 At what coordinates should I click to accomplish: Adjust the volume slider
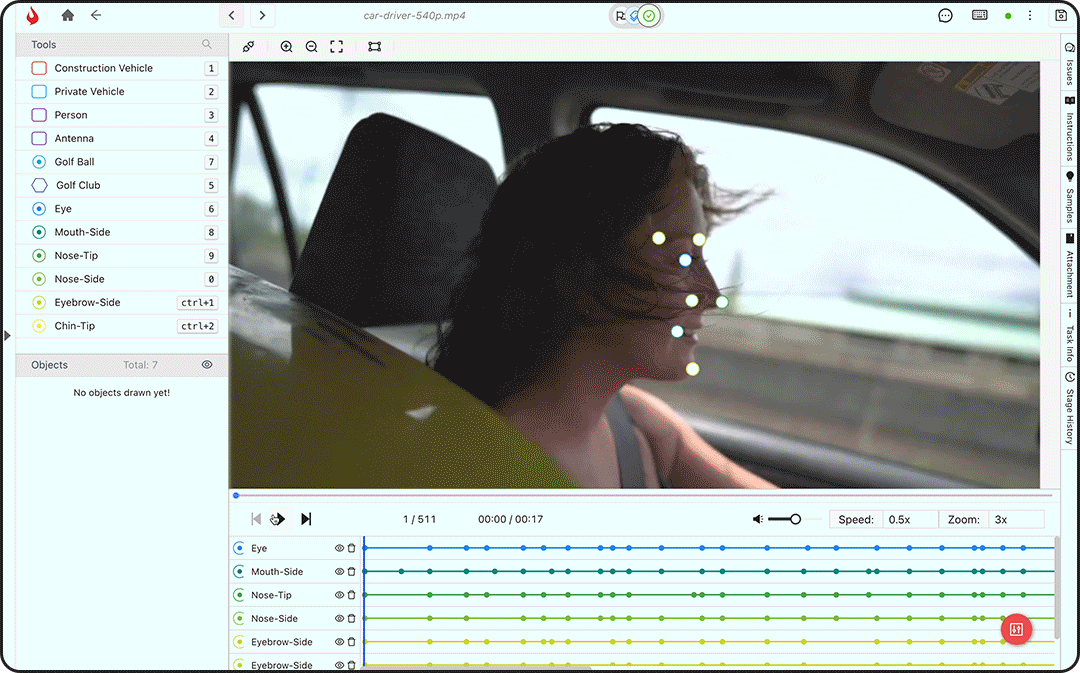(795, 519)
